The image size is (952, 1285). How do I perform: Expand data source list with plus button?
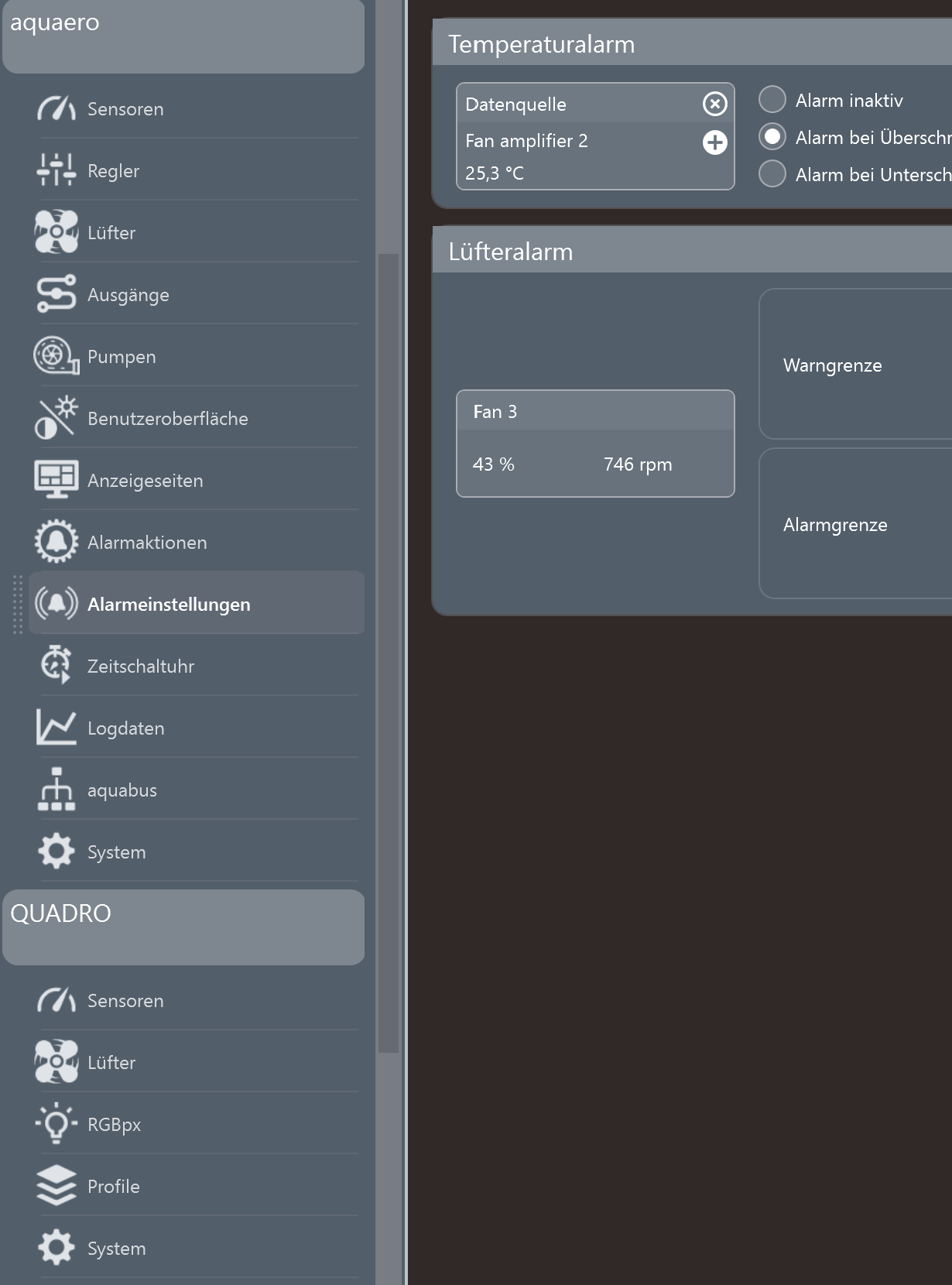(714, 142)
